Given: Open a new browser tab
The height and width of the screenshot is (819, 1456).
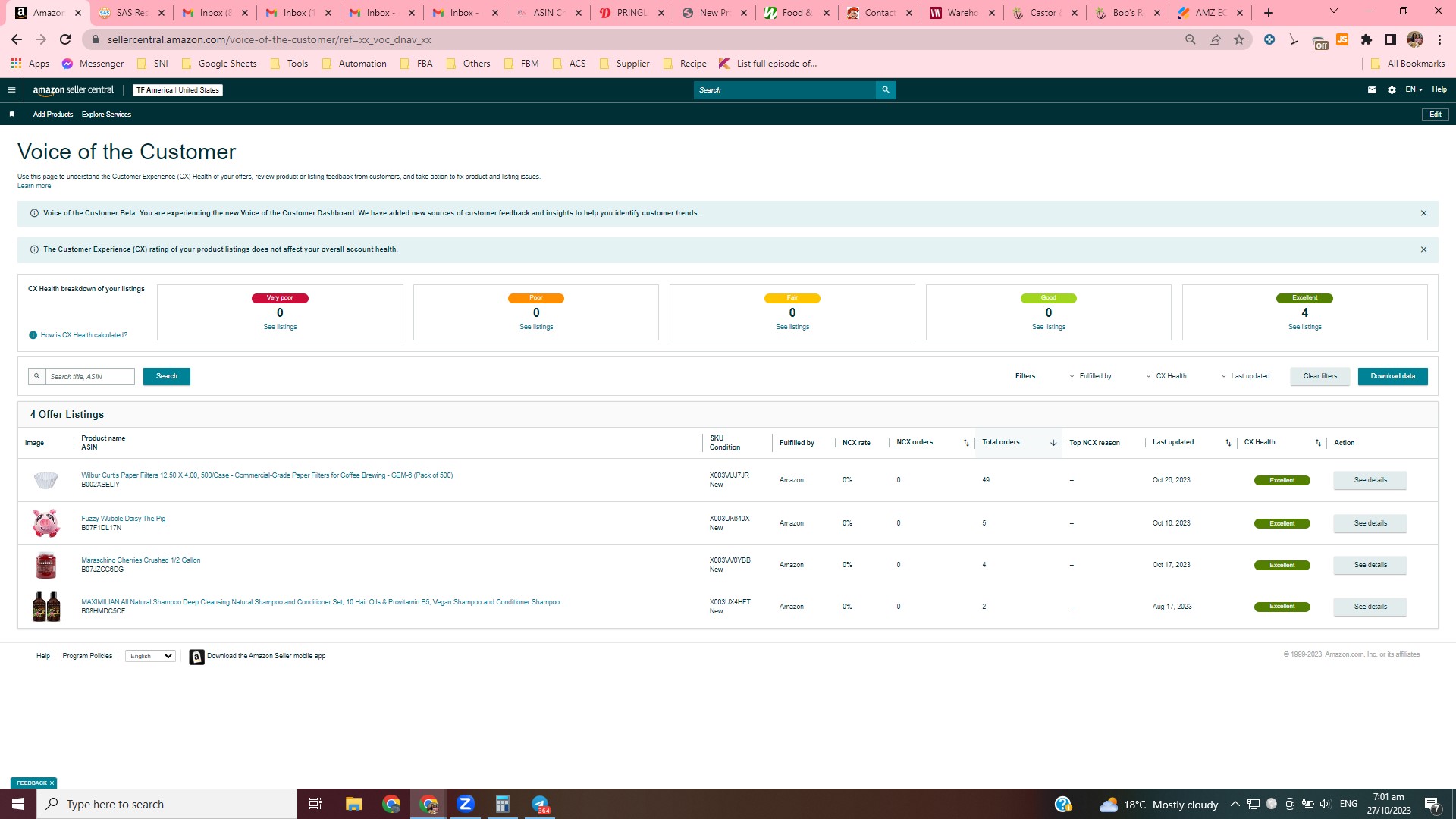Looking at the screenshot, I should (1269, 13).
